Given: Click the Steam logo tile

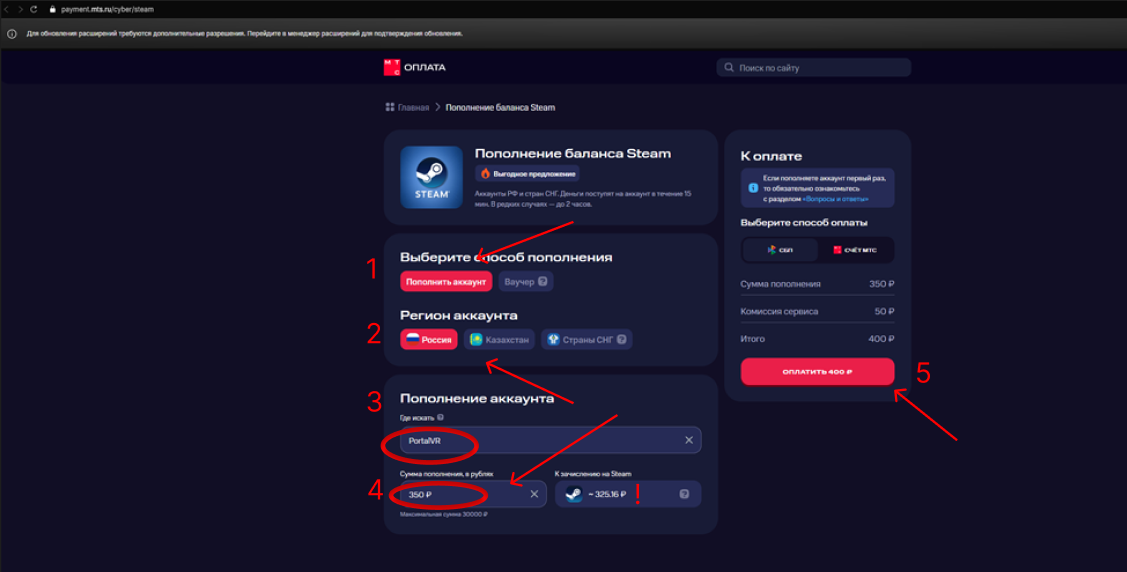Looking at the screenshot, I should (431, 177).
